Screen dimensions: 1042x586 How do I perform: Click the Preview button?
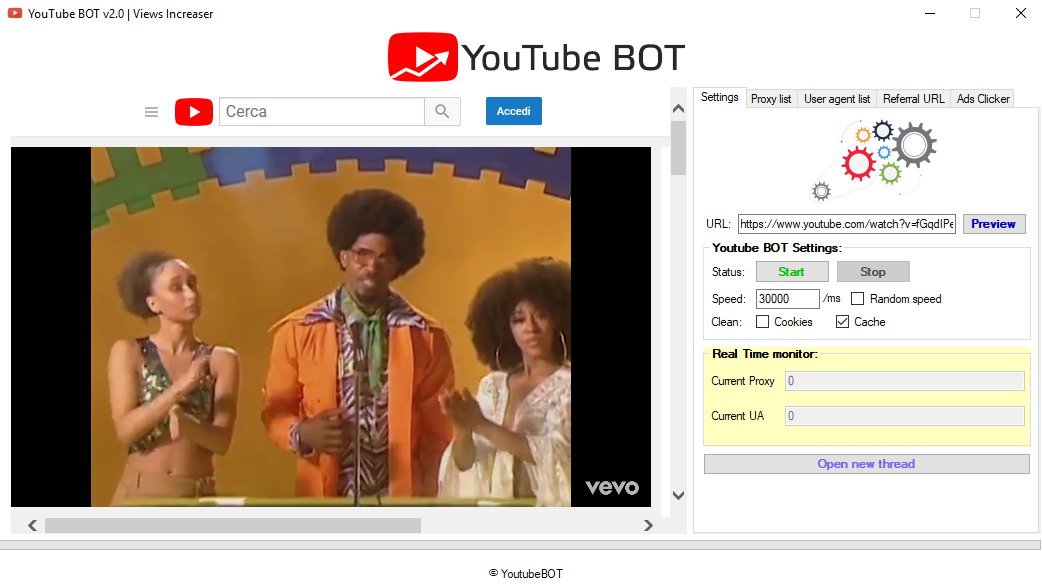tap(993, 224)
